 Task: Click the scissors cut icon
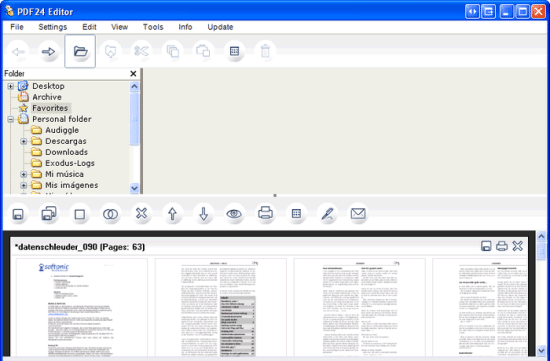pos(141,52)
